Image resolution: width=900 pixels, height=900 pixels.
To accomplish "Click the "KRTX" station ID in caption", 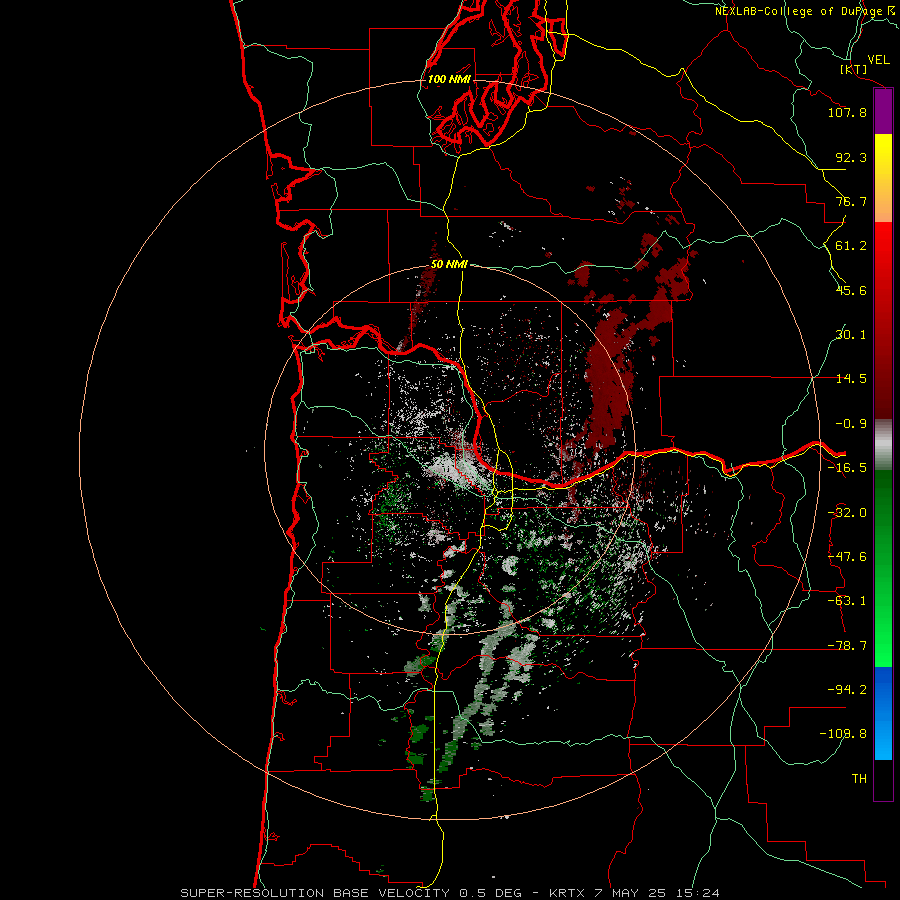I will tap(567, 893).
